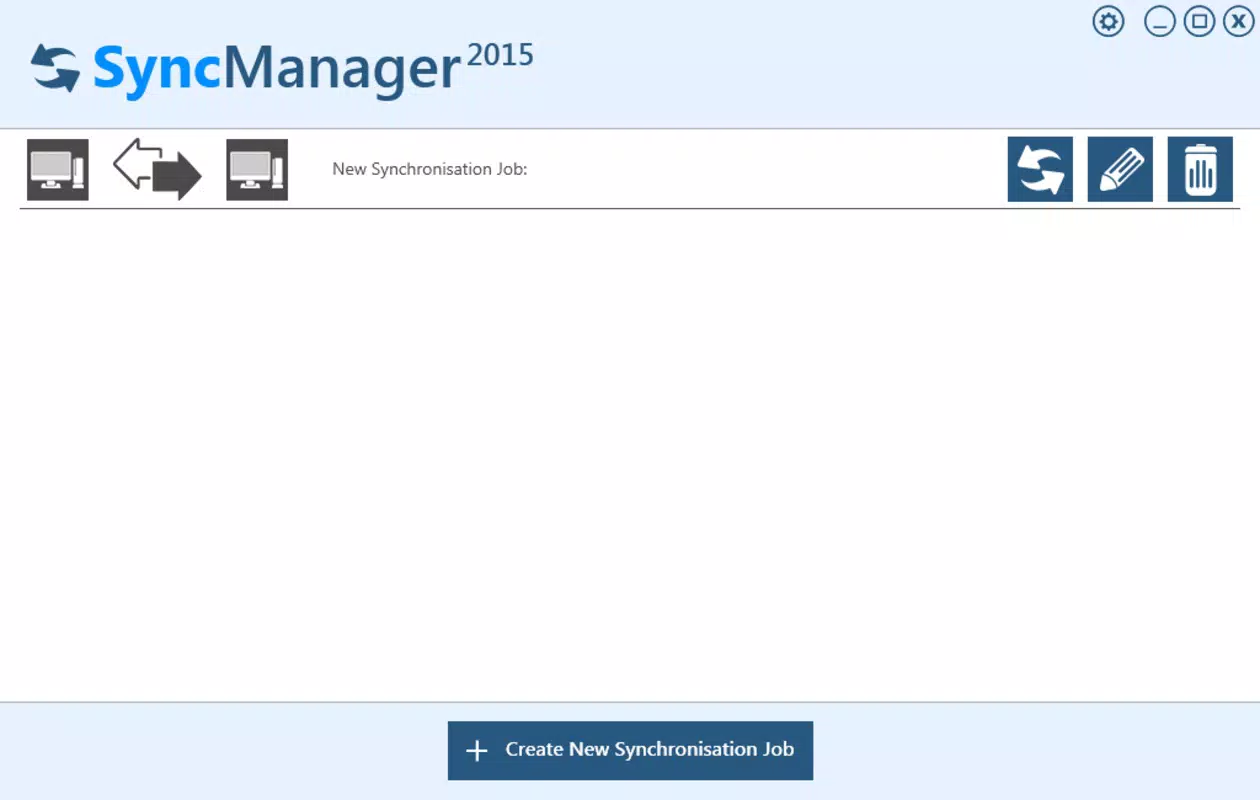Image resolution: width=1260 pixels, height=800 pixels.
Task: Click the SyncManager logo arrows icon
Action: tap(55, 68)
